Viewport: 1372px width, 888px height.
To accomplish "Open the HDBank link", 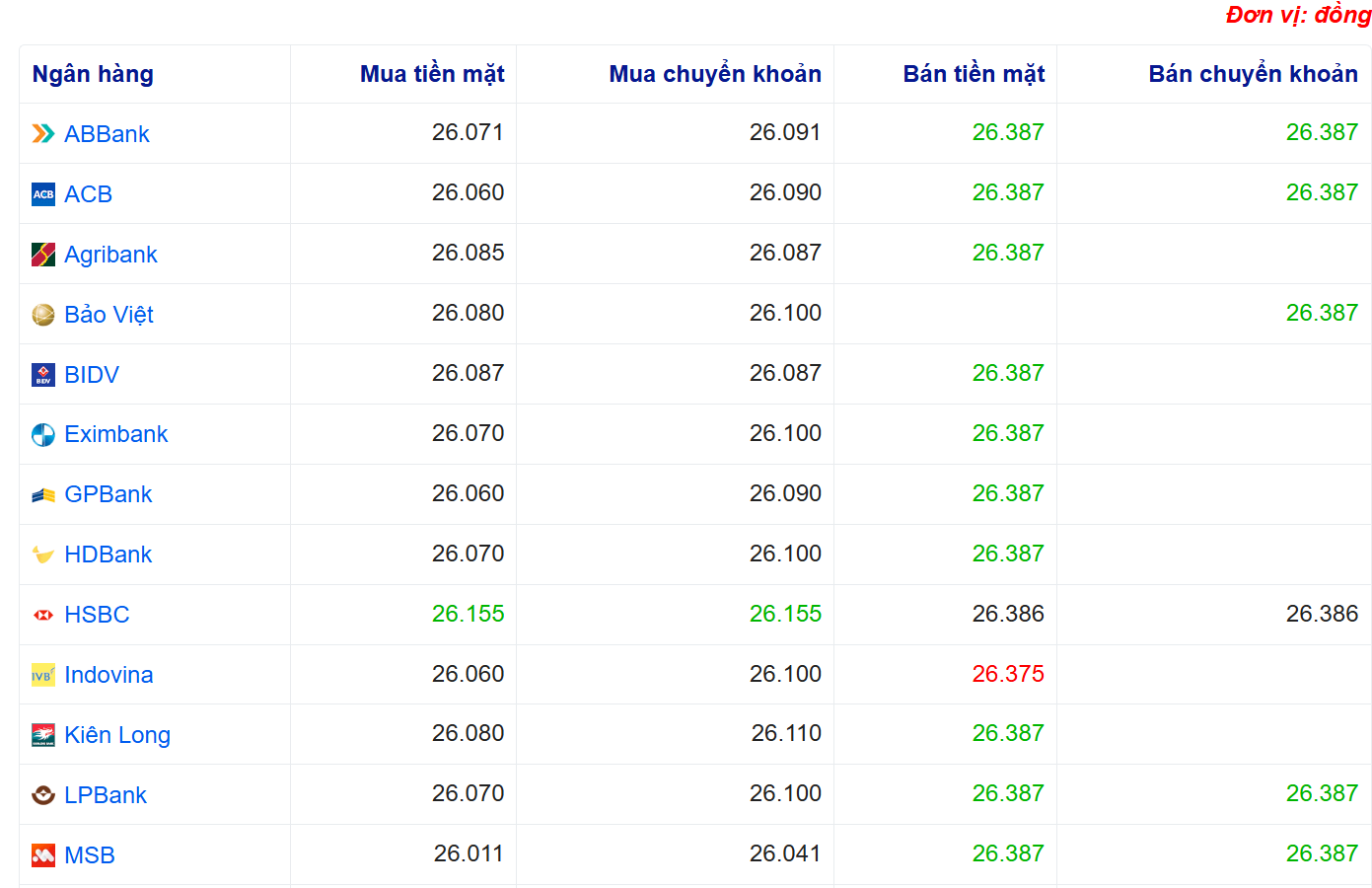I will point(108,555).
